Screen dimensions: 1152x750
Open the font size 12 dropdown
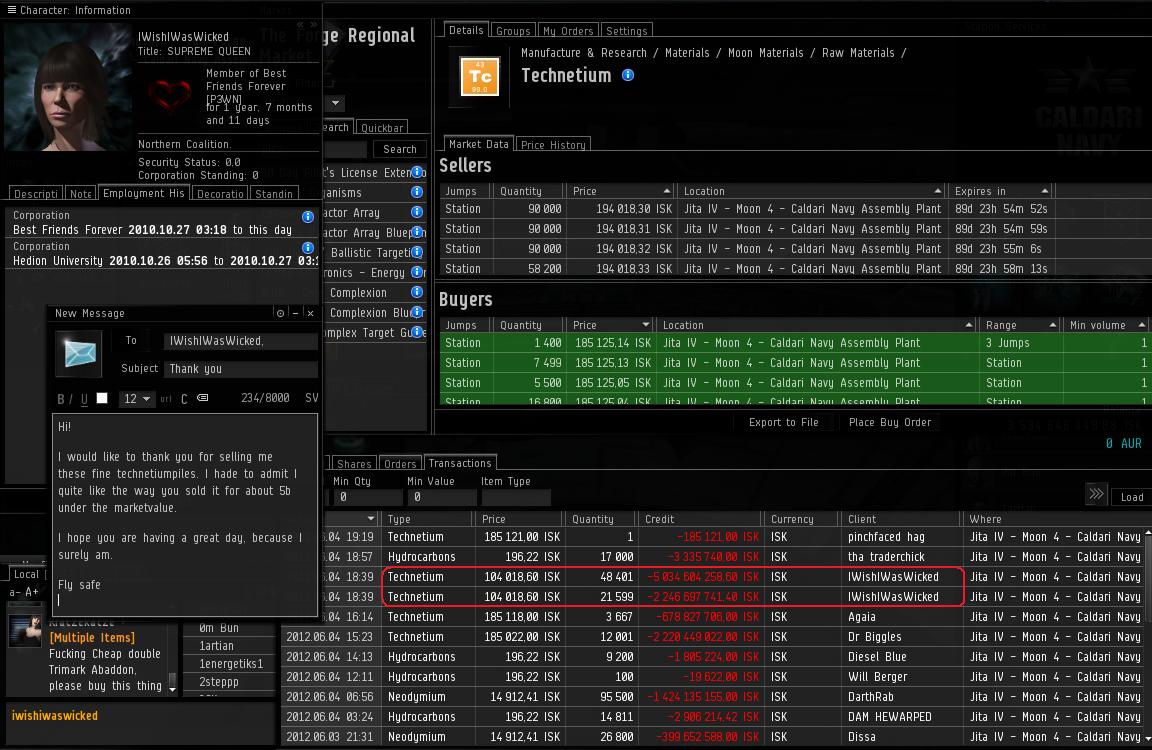(137, 399)
